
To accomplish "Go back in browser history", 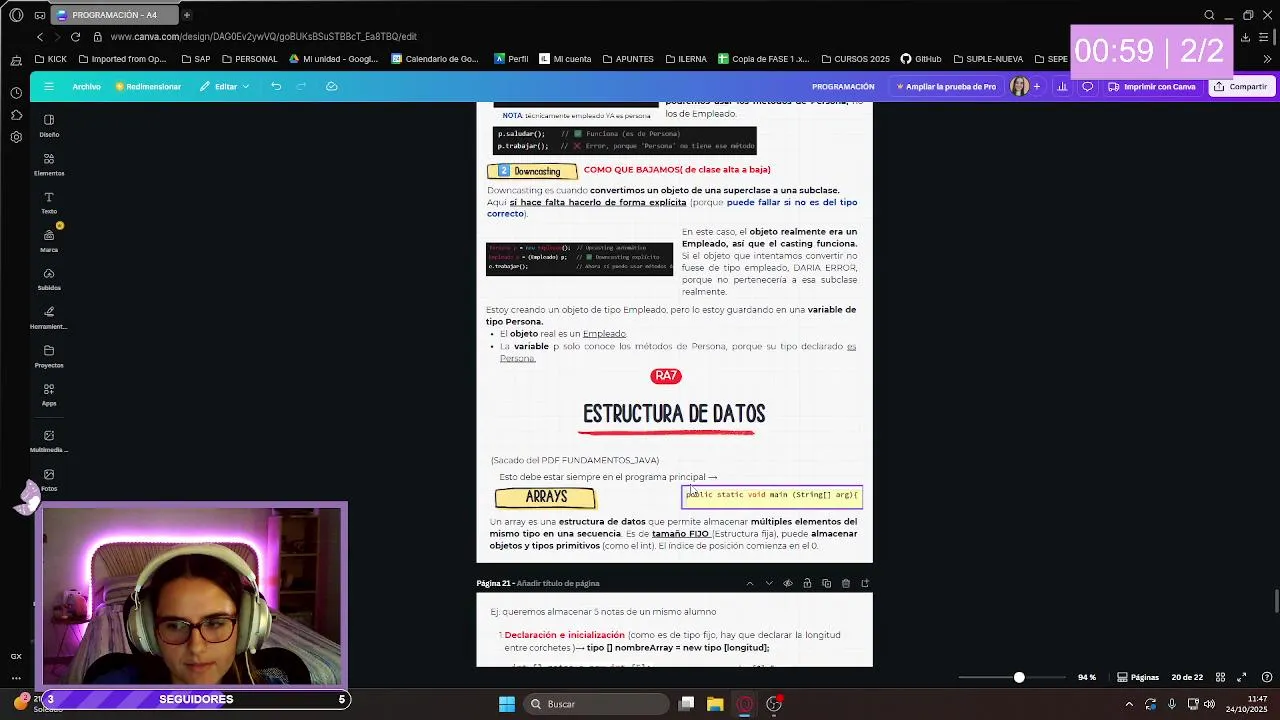I will click(x=39, y=37).
